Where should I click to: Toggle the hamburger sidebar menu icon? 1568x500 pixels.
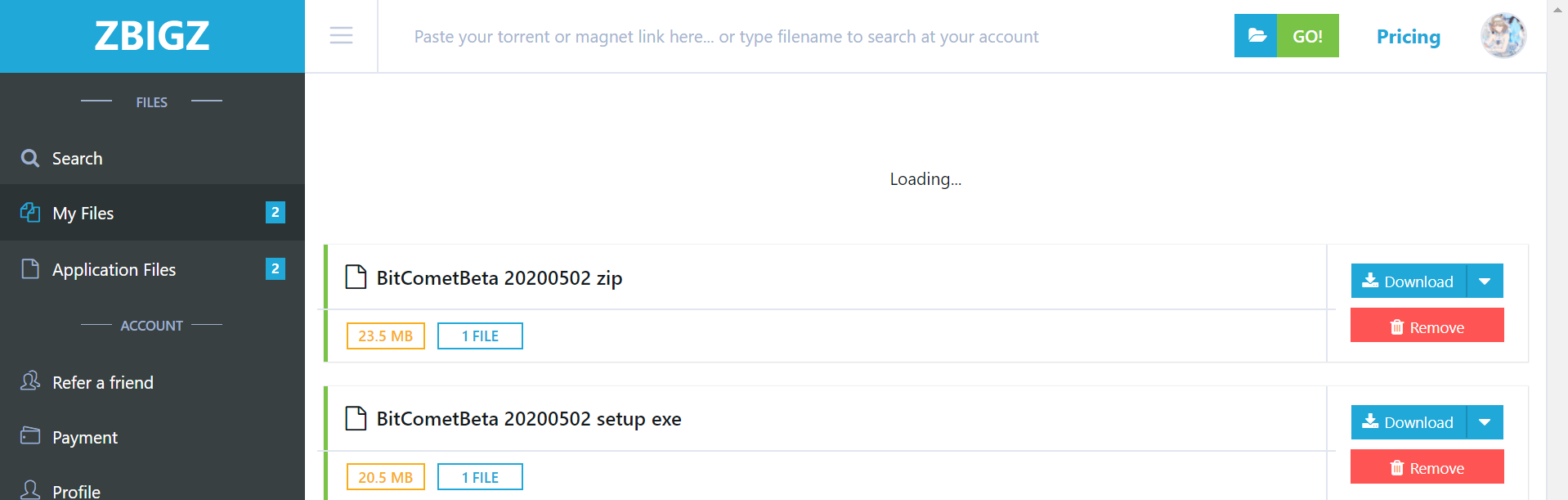pos(341,36)
